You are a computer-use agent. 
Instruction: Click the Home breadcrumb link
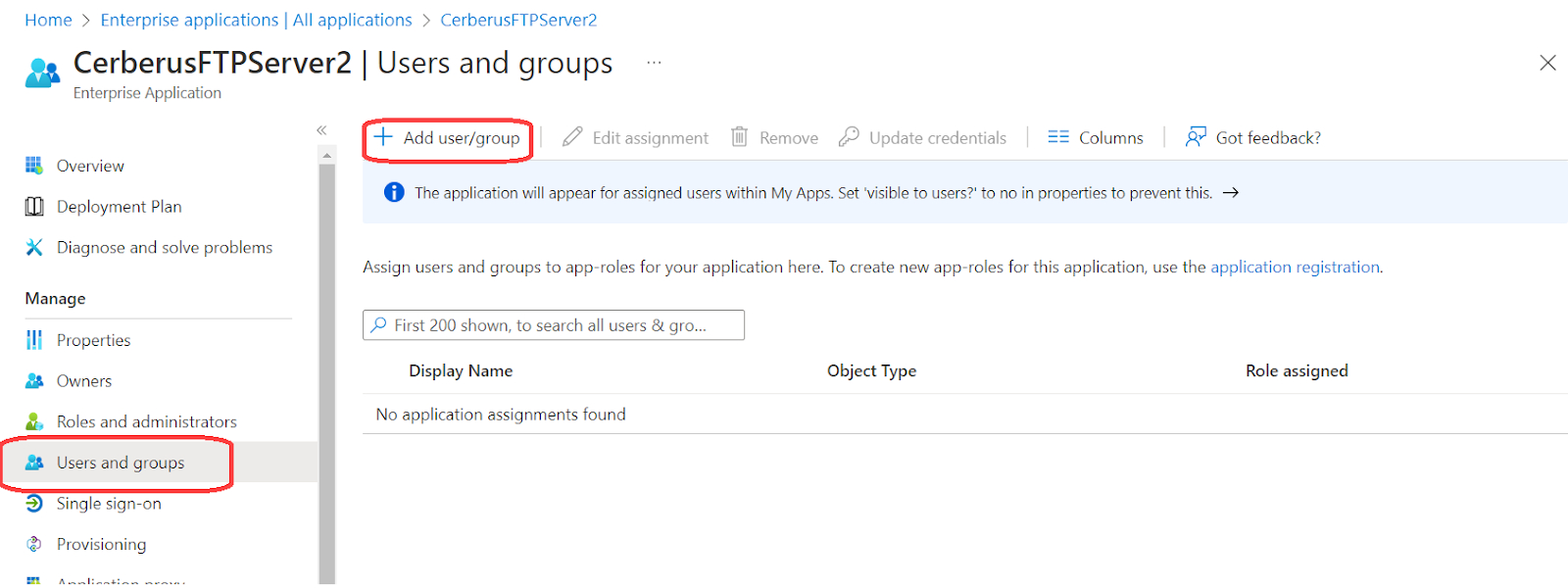click(48, 20)
